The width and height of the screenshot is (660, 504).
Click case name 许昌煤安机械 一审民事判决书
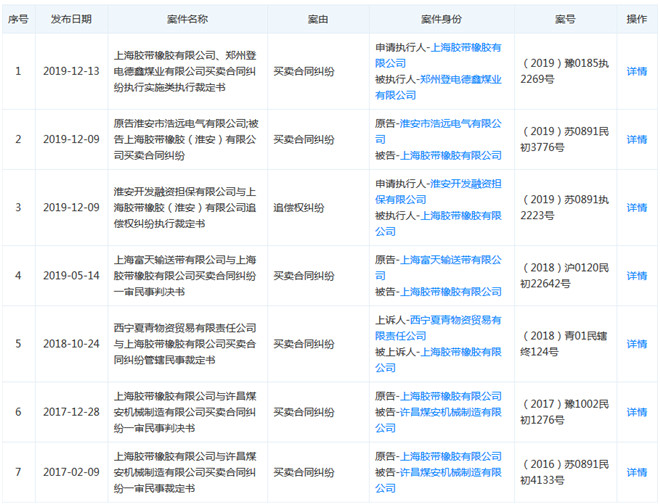[185, 412]
